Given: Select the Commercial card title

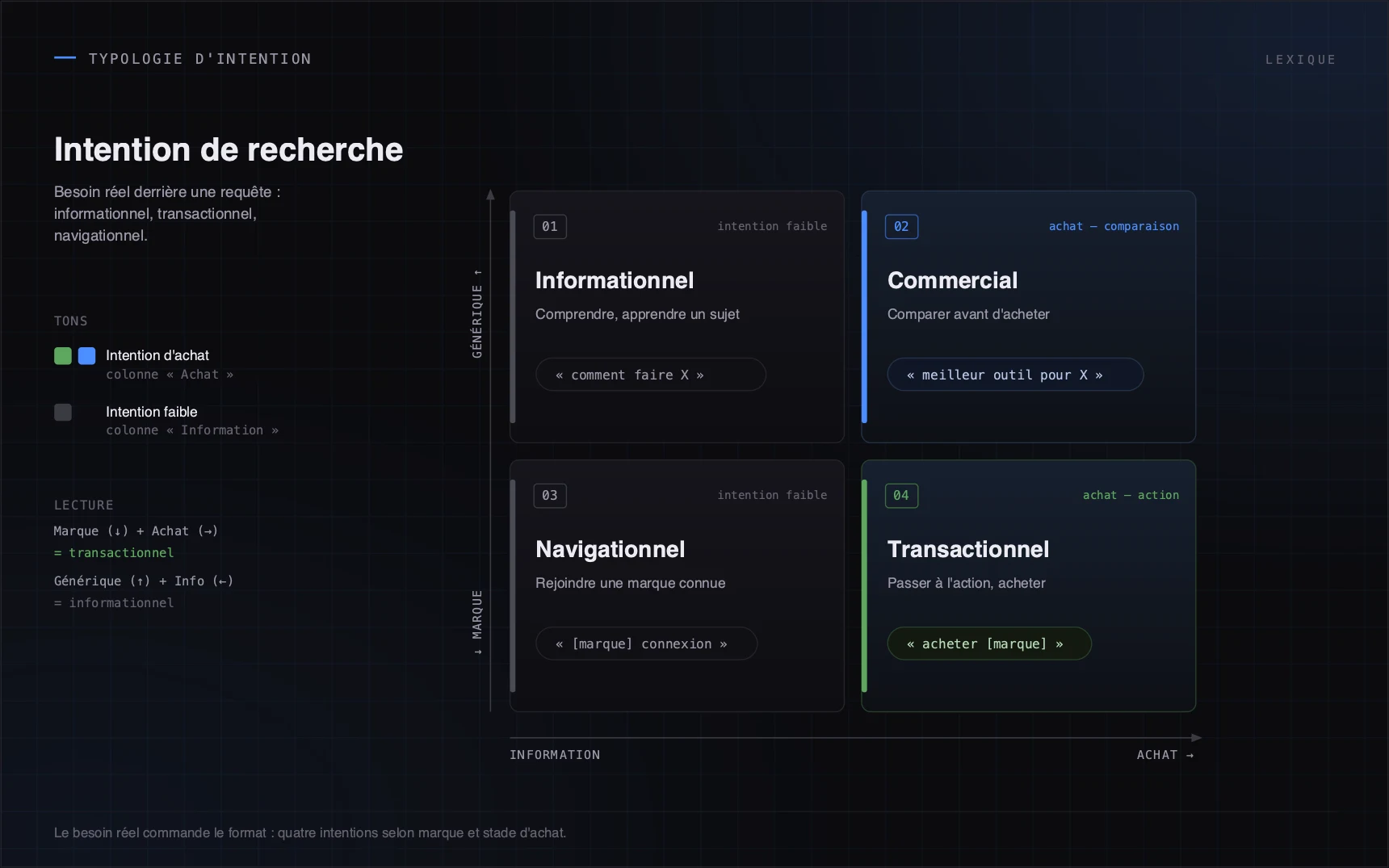Looking at the screenshot, I should click(952, 280).
